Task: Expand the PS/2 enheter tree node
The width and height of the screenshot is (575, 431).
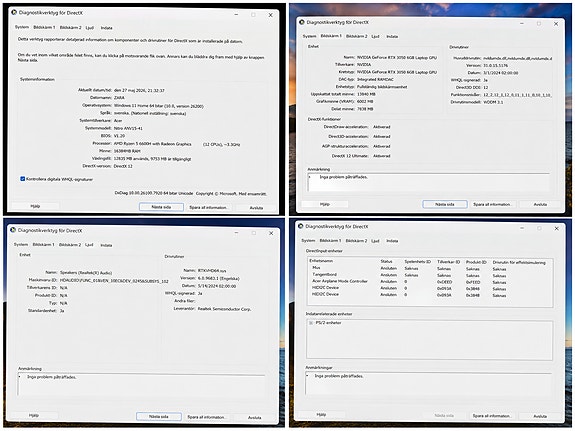Action: click(311, 323)
